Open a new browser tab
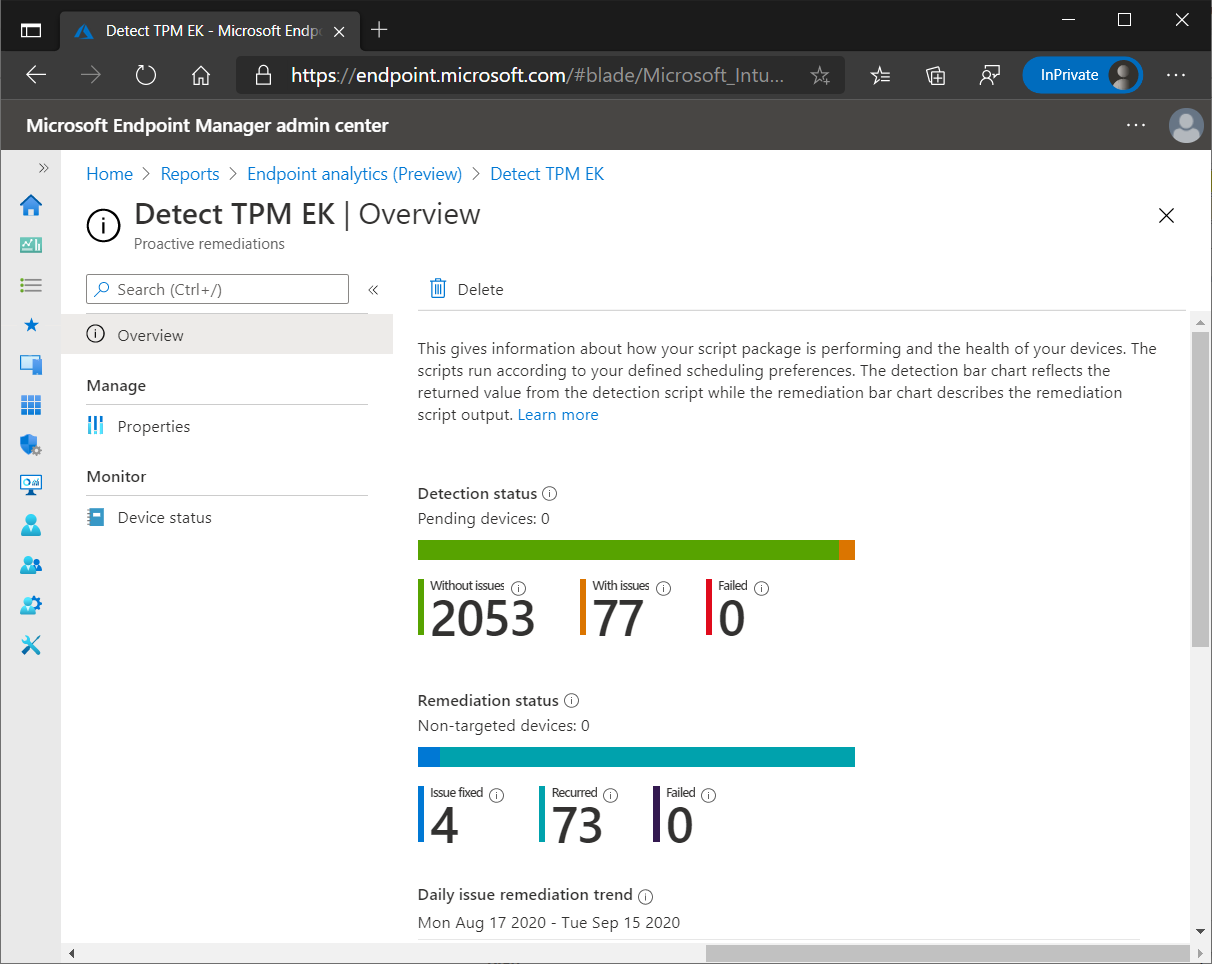Viewport: 1212px width, 964px height. click(x=379, y=30)
